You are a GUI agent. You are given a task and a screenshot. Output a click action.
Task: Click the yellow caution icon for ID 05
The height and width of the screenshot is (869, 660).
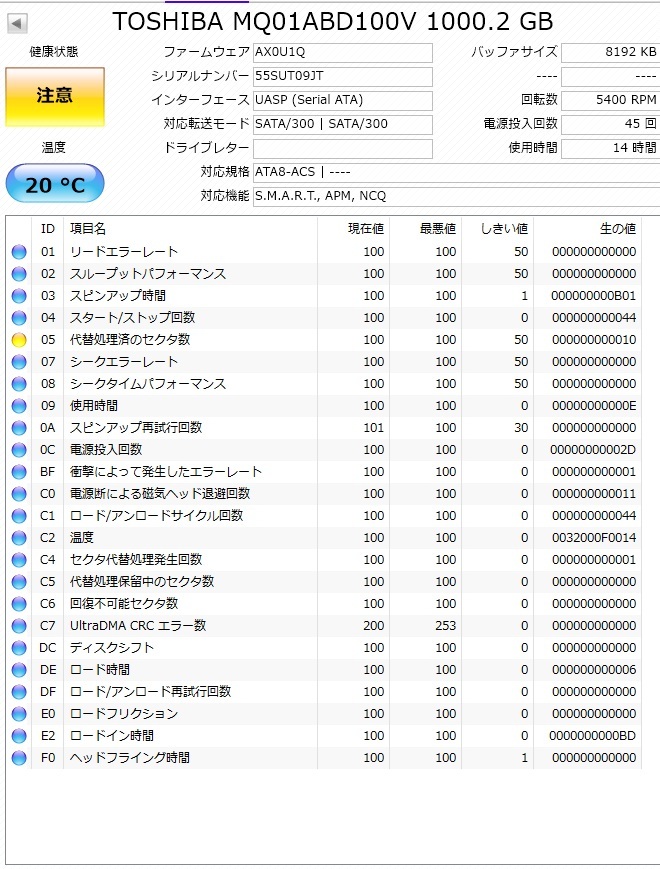tap(19, 340)
